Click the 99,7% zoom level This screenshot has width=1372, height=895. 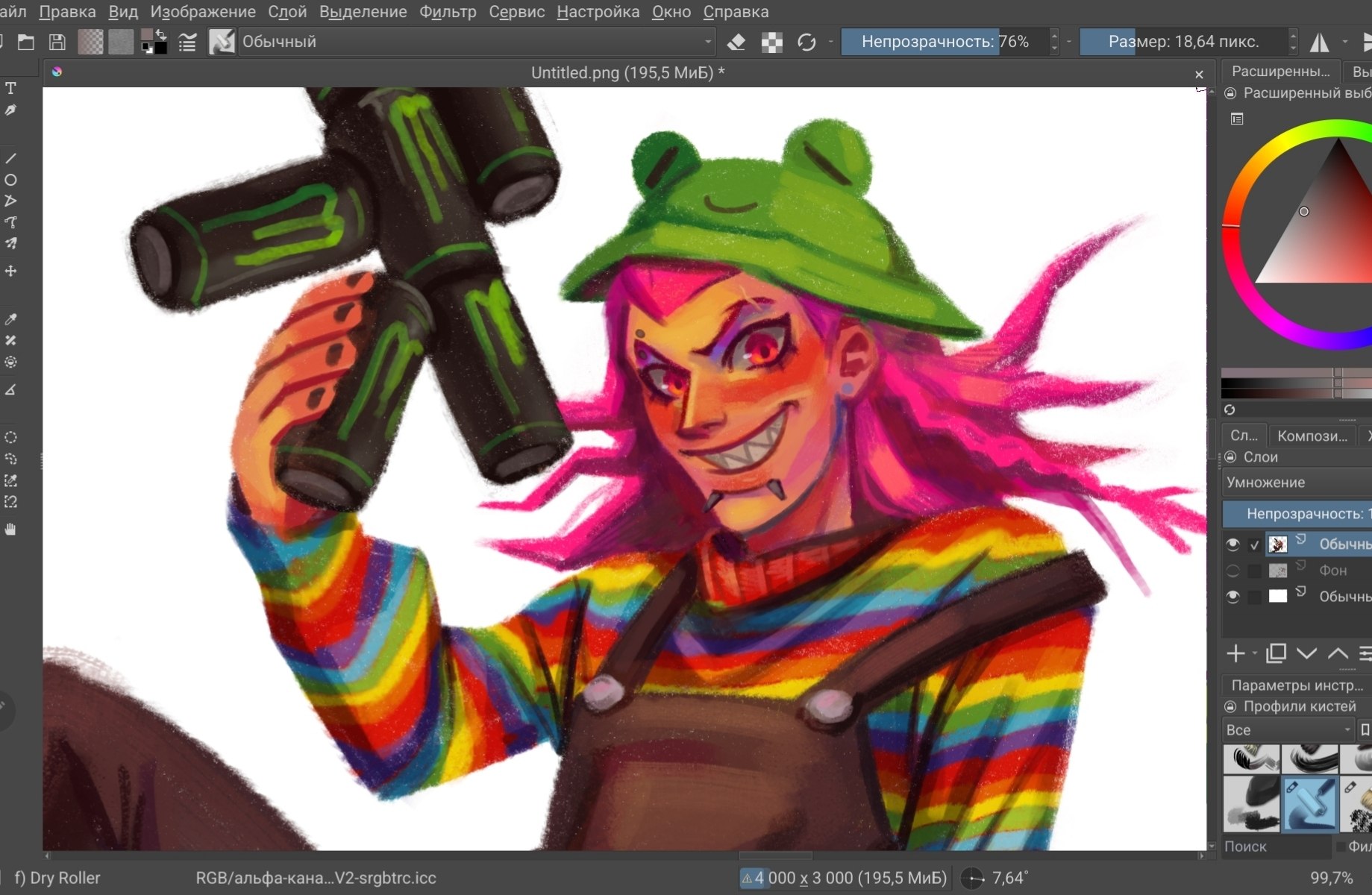pos(1331,878)
